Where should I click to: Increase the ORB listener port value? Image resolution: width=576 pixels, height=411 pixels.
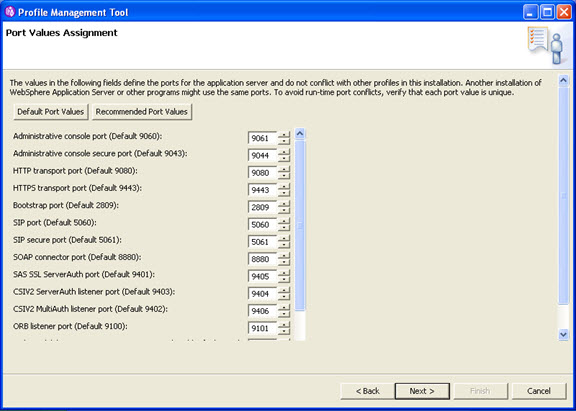click(x=284, y=325)
